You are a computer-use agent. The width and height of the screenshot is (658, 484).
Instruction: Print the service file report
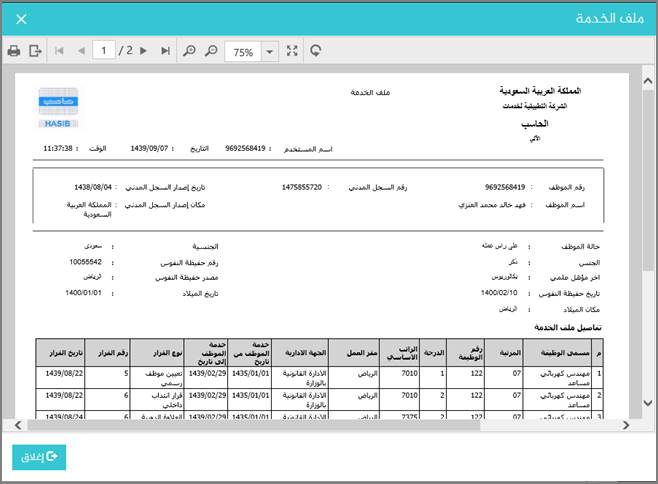[x=14, y=51]
